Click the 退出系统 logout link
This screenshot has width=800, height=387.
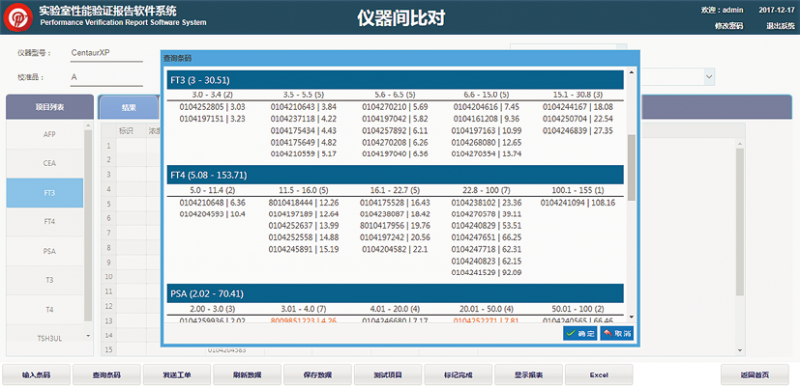780,25
